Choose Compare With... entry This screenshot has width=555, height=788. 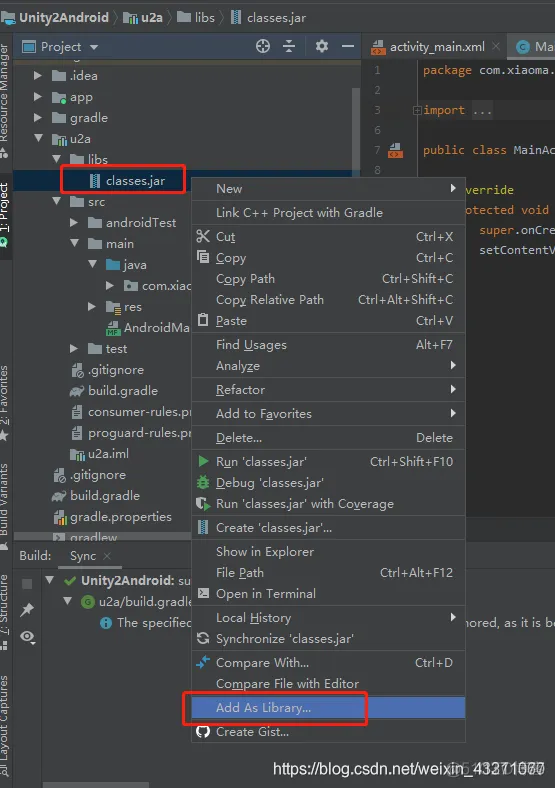click(328, 663)
